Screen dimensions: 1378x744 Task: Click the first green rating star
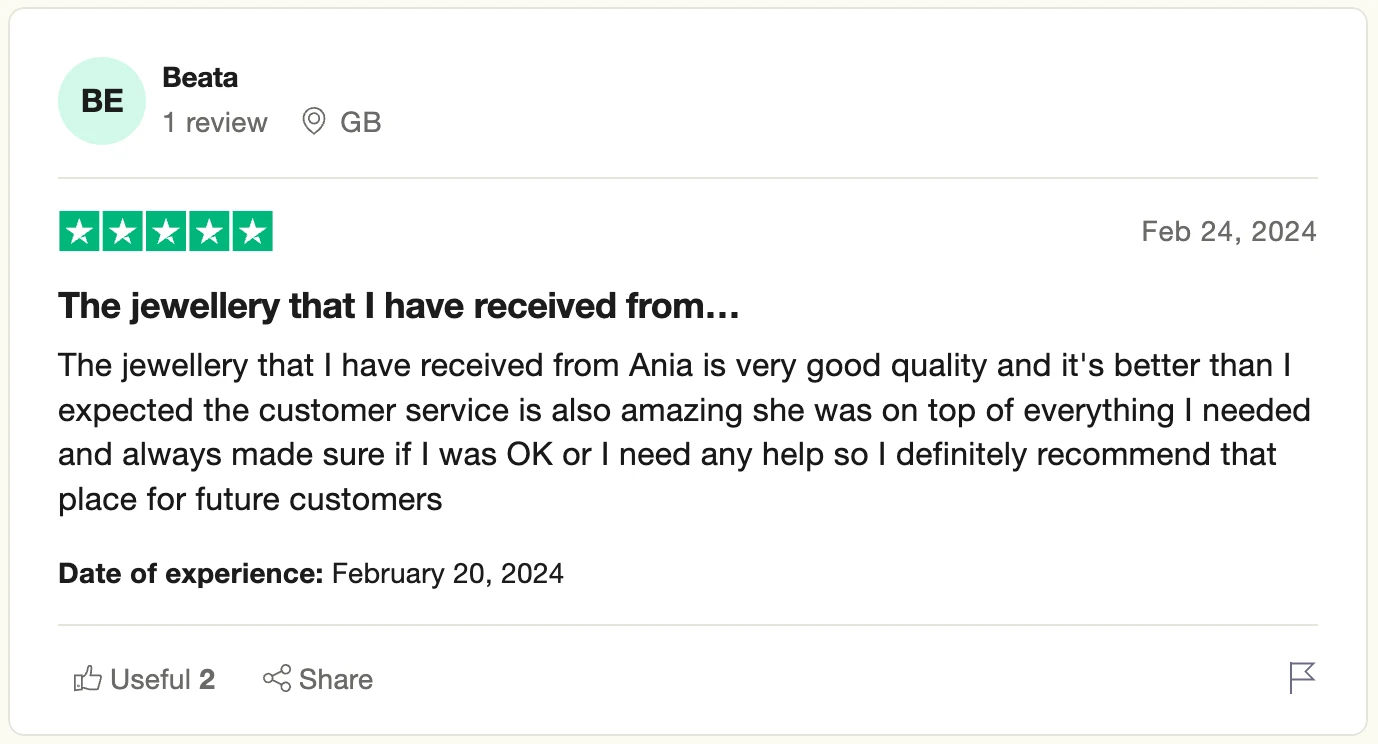click(79, 232)
